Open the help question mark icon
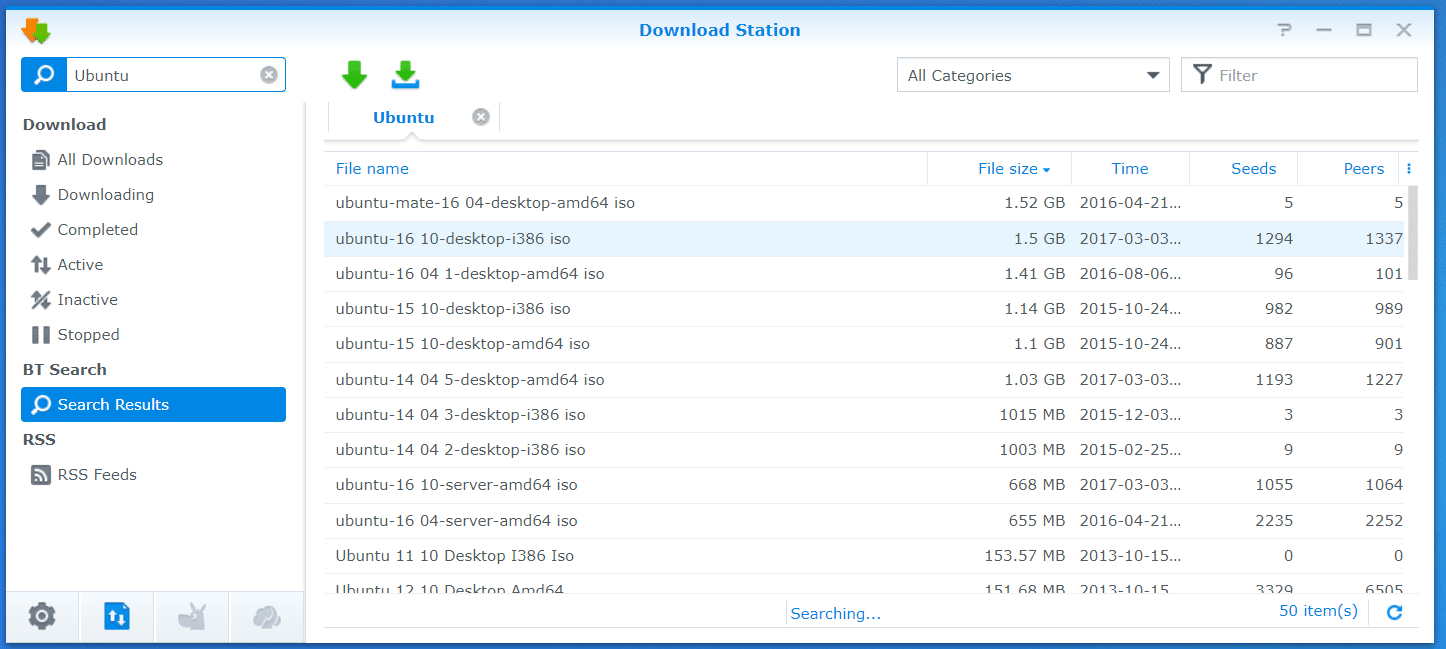The image size is (1446, 649). click(1284, 30)
